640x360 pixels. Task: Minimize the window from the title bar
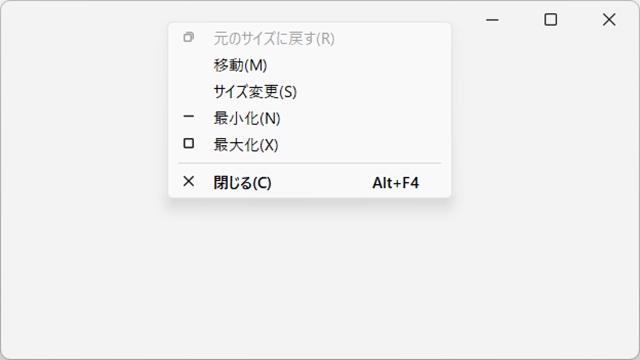tap(492, 20)
